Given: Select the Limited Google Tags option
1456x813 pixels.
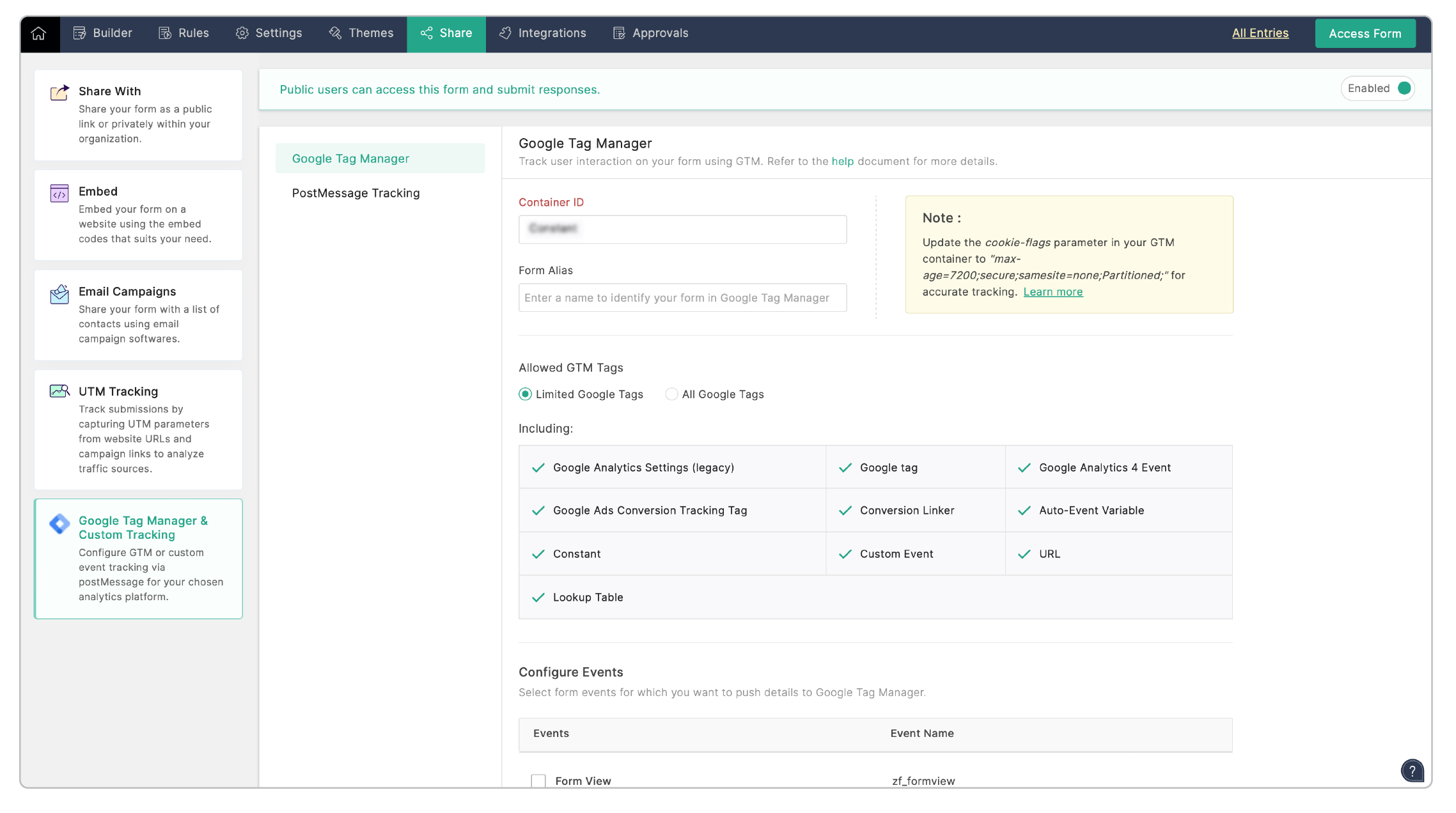Looking at the screenshot, I should click(x=525, y=394).
